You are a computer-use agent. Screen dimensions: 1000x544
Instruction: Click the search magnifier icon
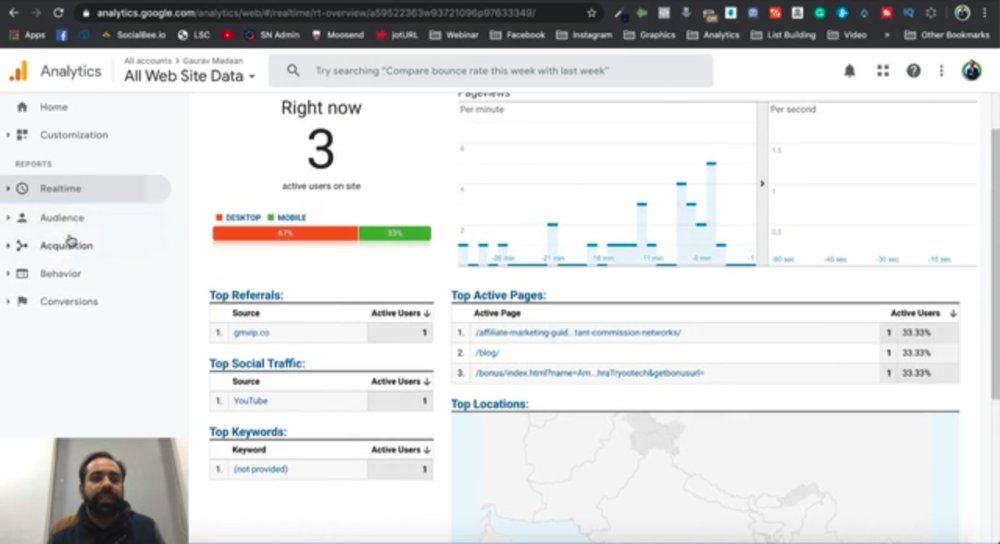(293, 71)
